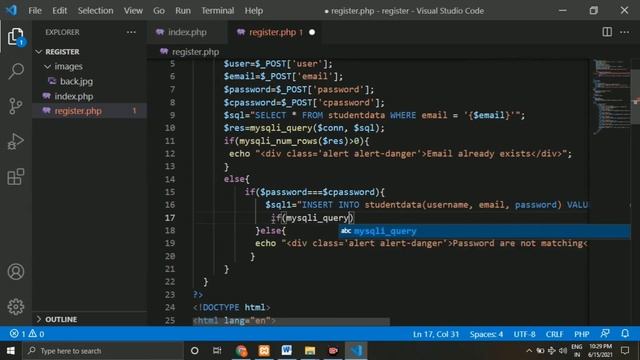640x360 pixels.
Task: Open the File menu
Action: (x=35, y=11)
